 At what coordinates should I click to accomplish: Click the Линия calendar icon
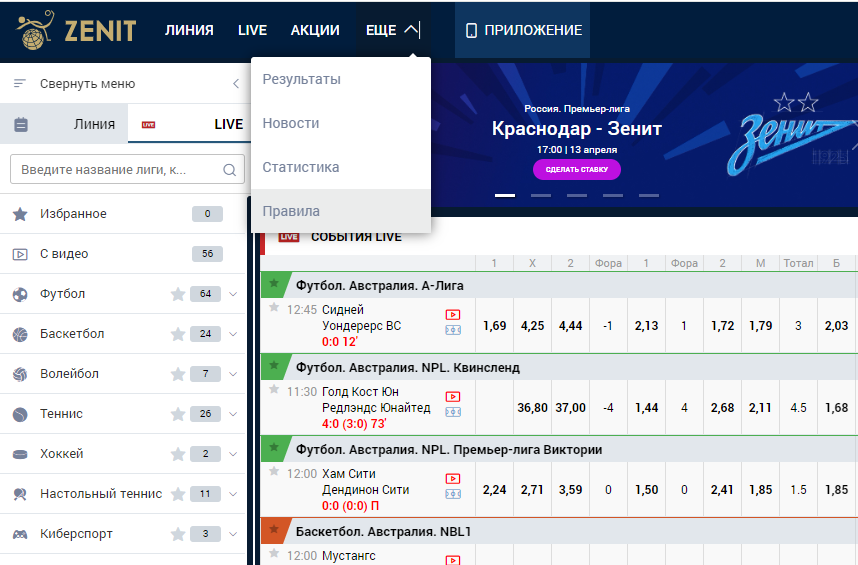(21, 125)
